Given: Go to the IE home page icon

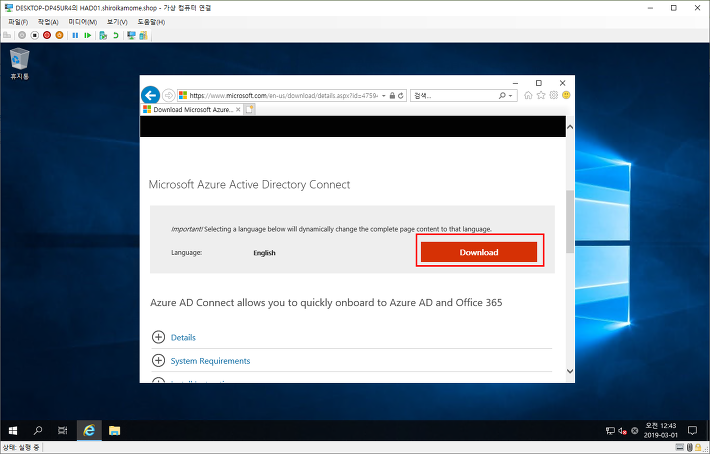Looking at the screenshot, I should click(x=528, y=95).
